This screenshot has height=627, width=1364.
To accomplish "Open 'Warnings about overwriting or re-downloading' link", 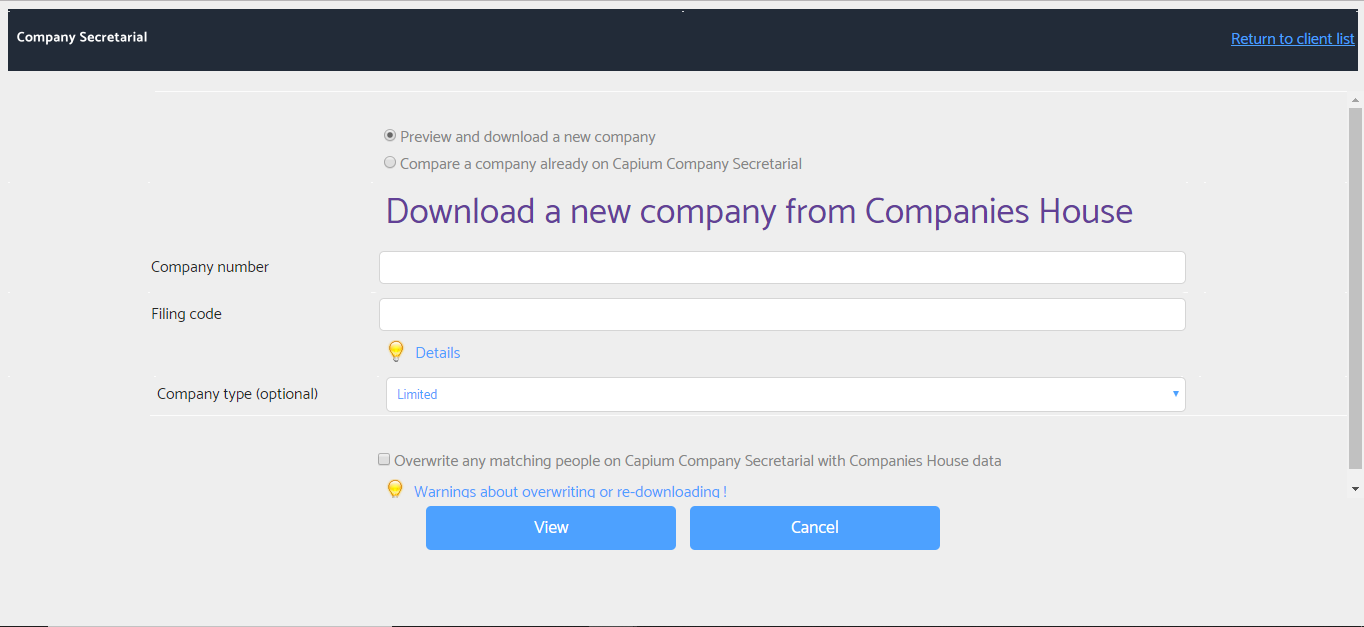I will (570, 491).
